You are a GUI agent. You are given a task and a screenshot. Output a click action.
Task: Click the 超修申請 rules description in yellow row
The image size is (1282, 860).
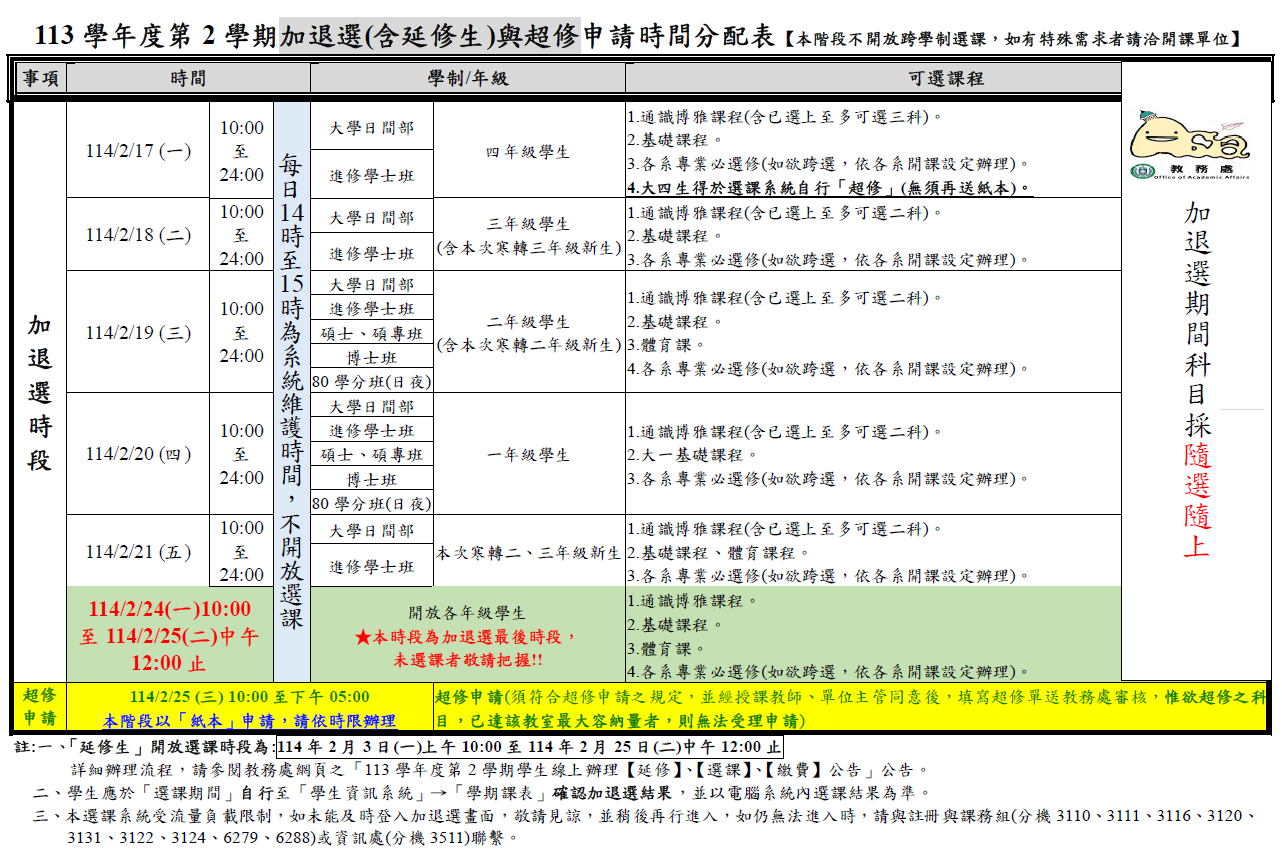[x=850, y=708]
